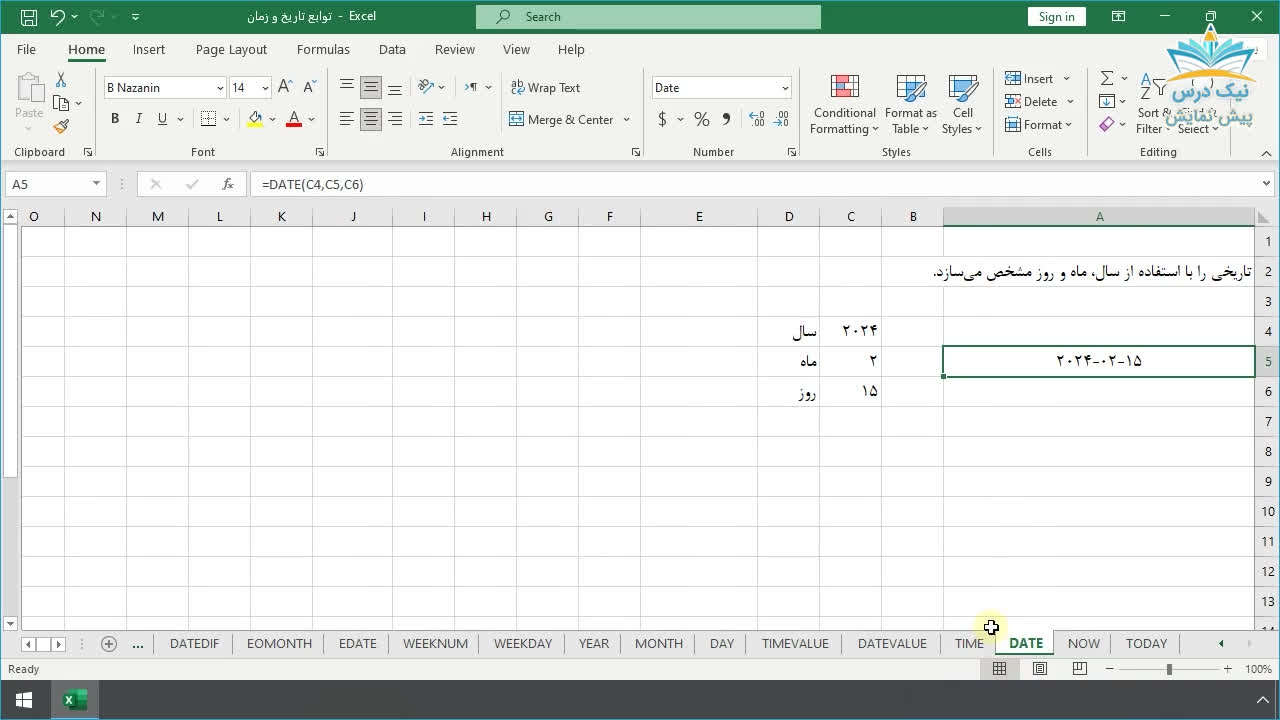The image size is (1280, 720).
Task: Open font size dropdown
Action: click(265, 88)
